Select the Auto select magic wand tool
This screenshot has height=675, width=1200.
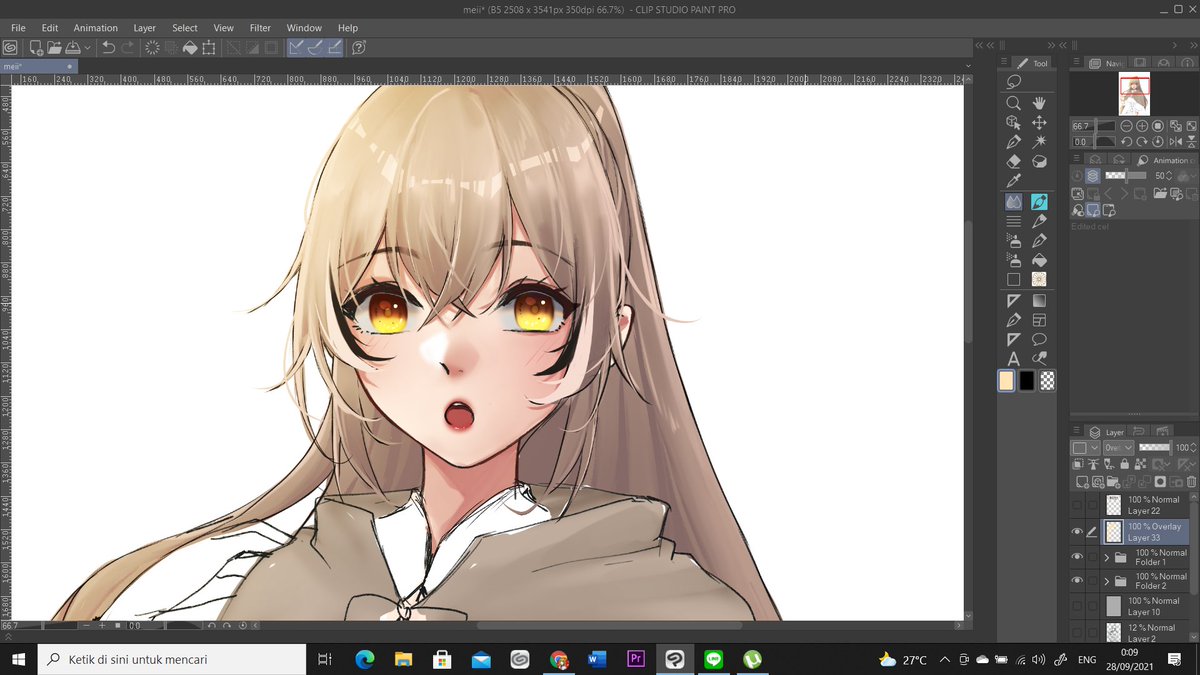pyautogui.click(x=1039, y=142)
